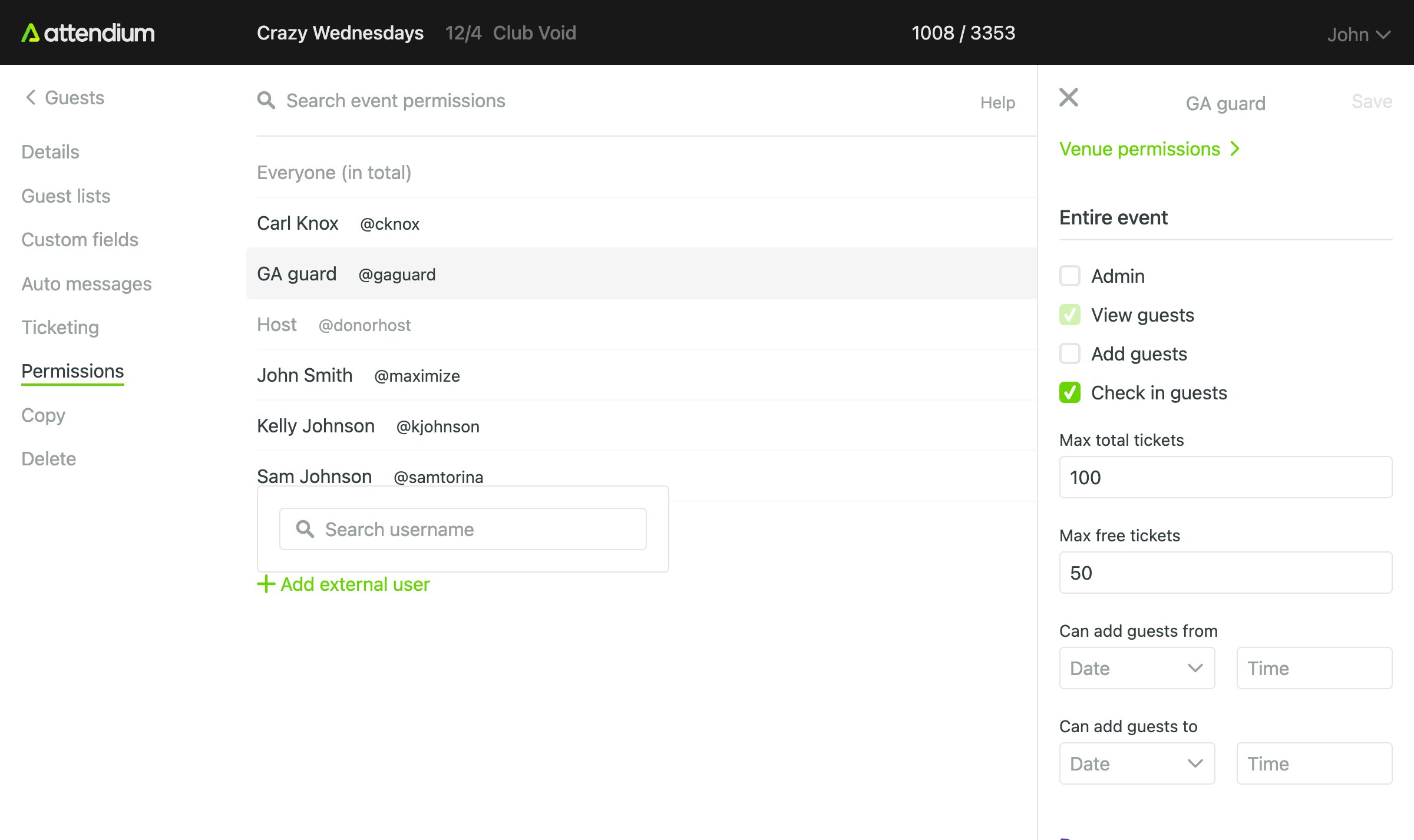Open the Can add guests to Date dropdown
The width and height of the screenshot is (1414, 840).
1137,763
